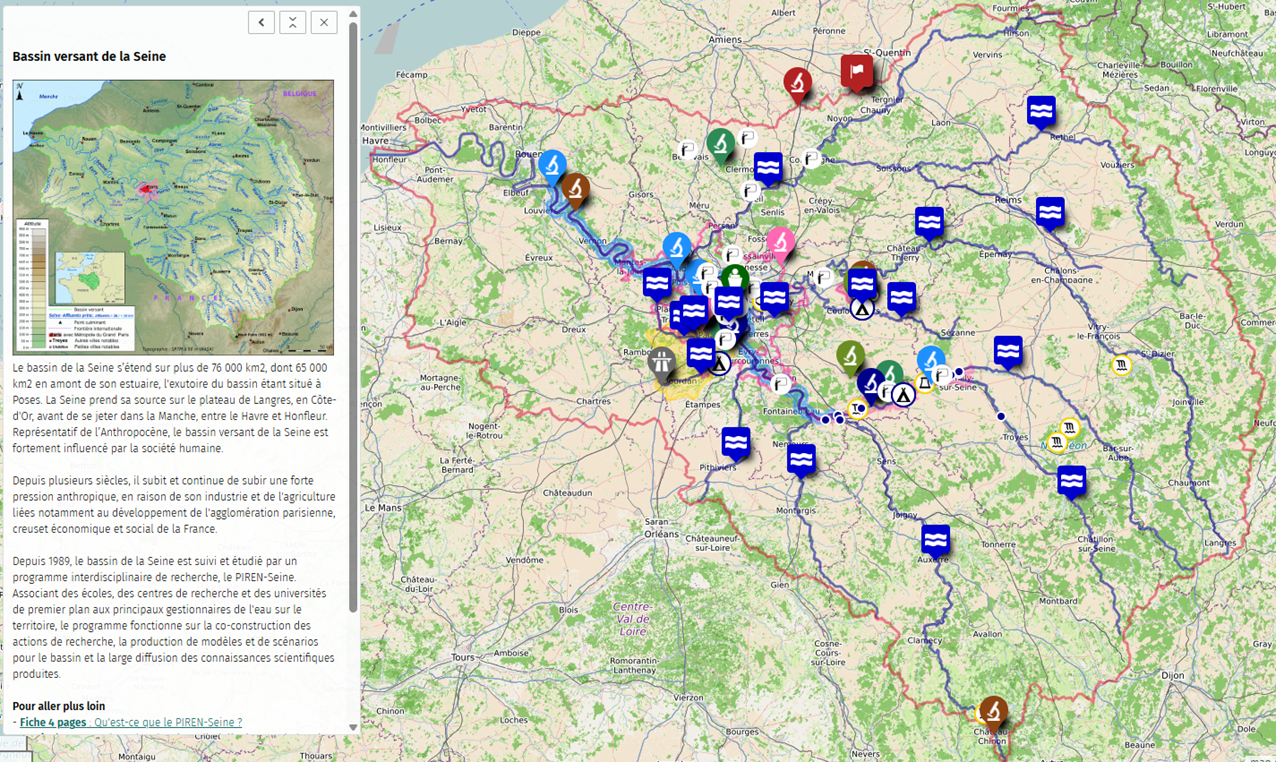This screenshot has height=762, width=1276.
Task: Click the red flag marker near St-Quentin
Action: point(856,72)
